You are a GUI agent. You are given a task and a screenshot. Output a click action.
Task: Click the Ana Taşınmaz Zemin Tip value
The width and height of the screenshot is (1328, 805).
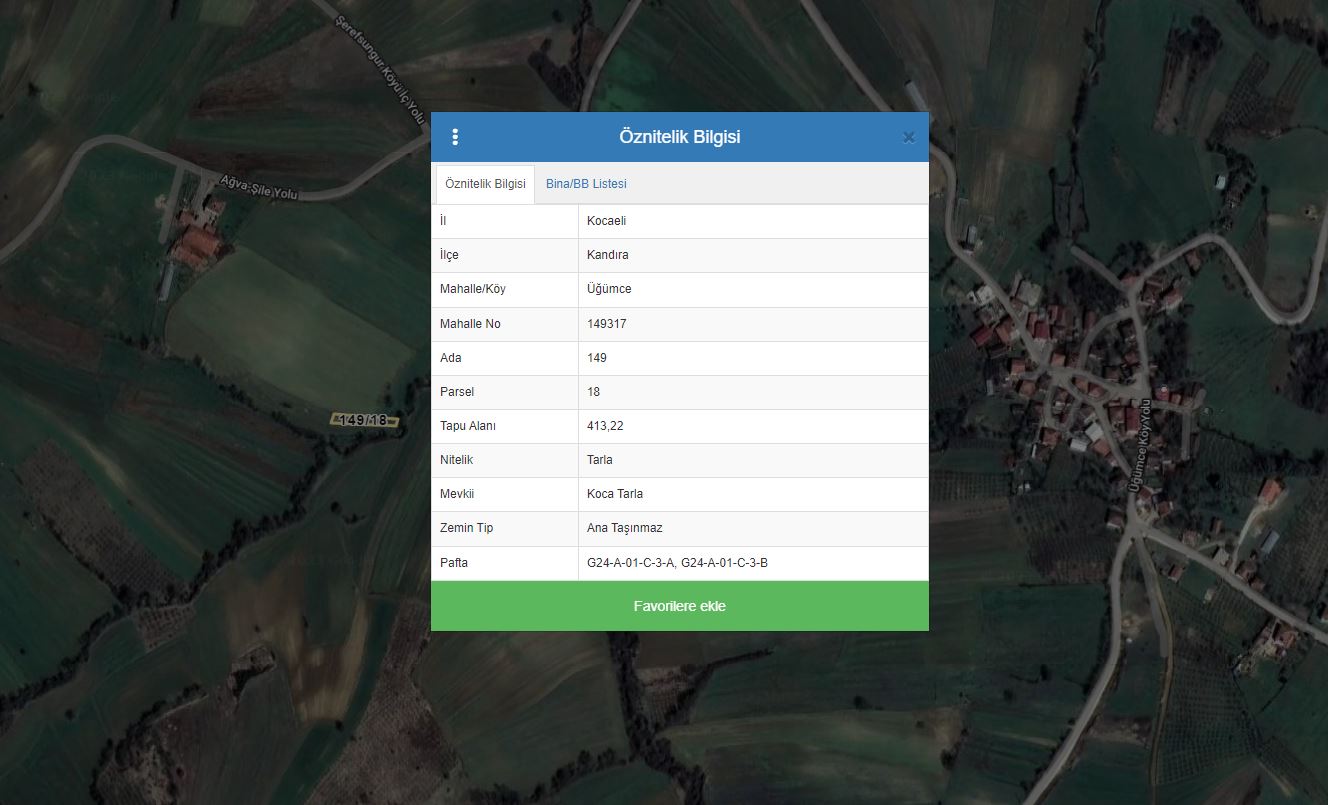[624, 528]
